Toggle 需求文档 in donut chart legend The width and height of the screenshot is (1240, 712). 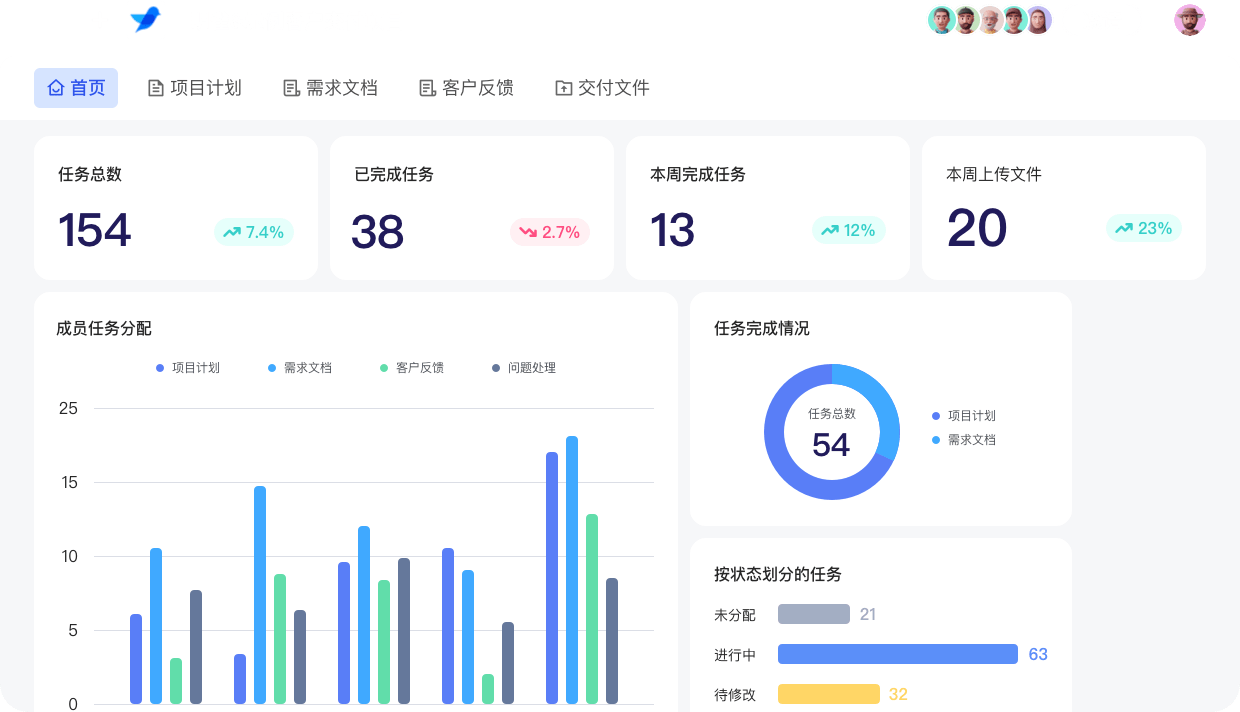coord(964,440)
